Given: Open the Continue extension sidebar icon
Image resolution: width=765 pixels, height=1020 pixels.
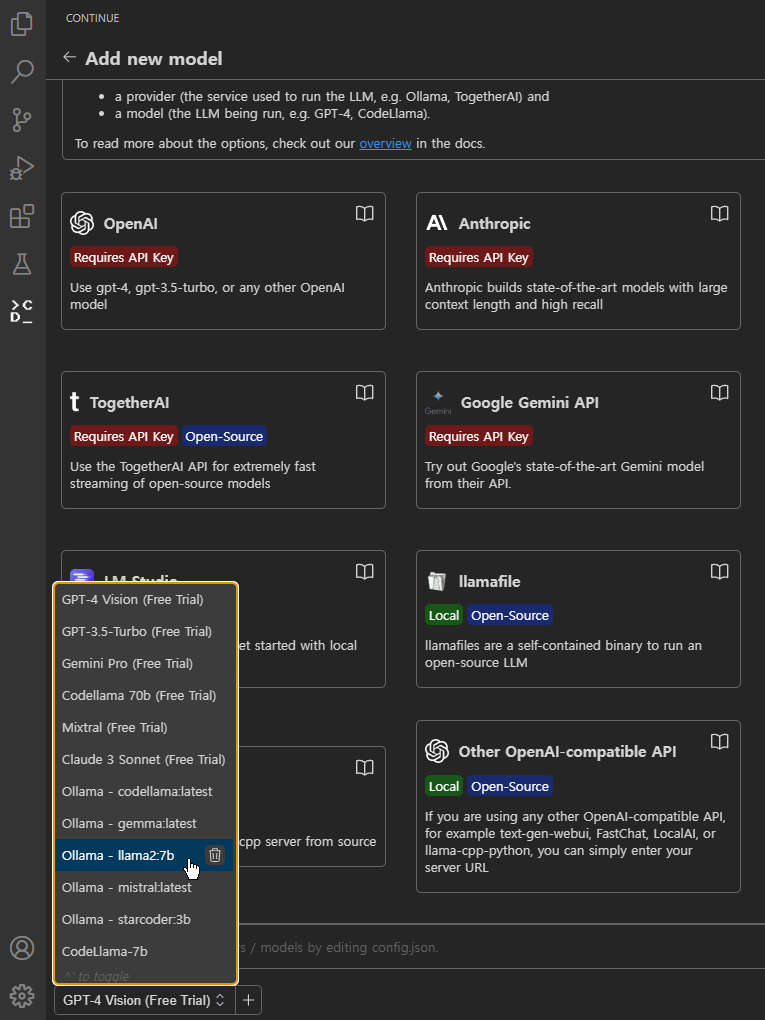Looking at the screenshot, I should tap(22, 312).
